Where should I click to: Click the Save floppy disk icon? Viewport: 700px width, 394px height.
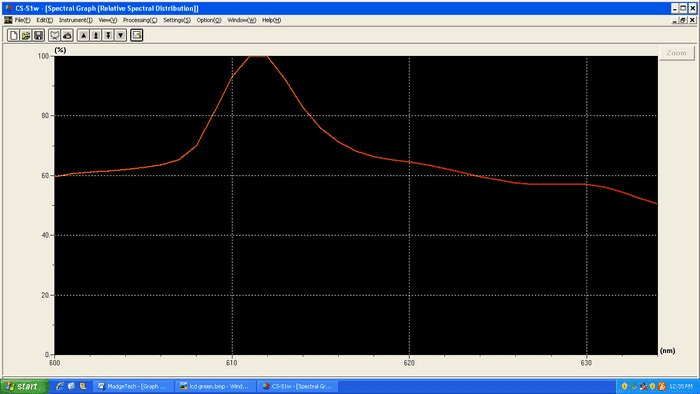(x=38, y=35)
